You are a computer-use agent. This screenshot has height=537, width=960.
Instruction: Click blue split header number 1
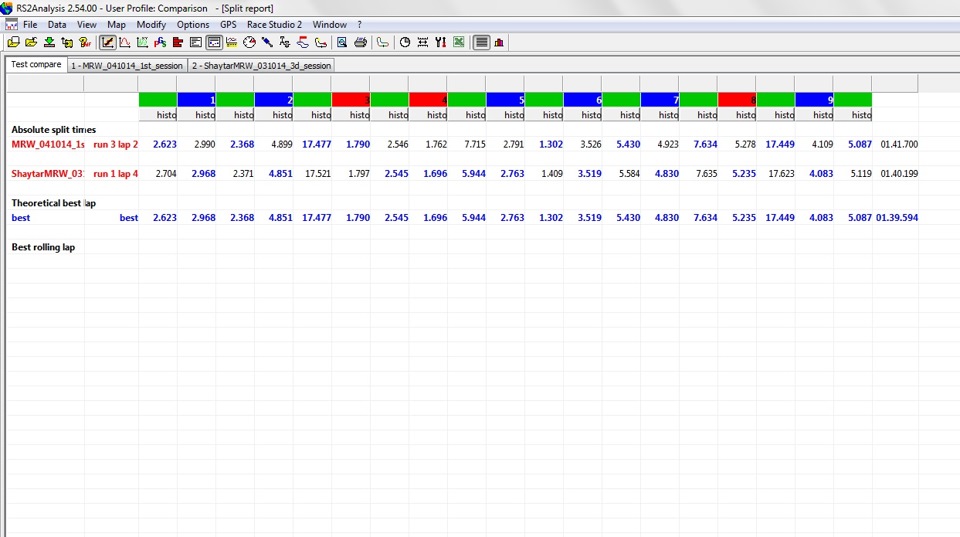(x=197, y=100)
